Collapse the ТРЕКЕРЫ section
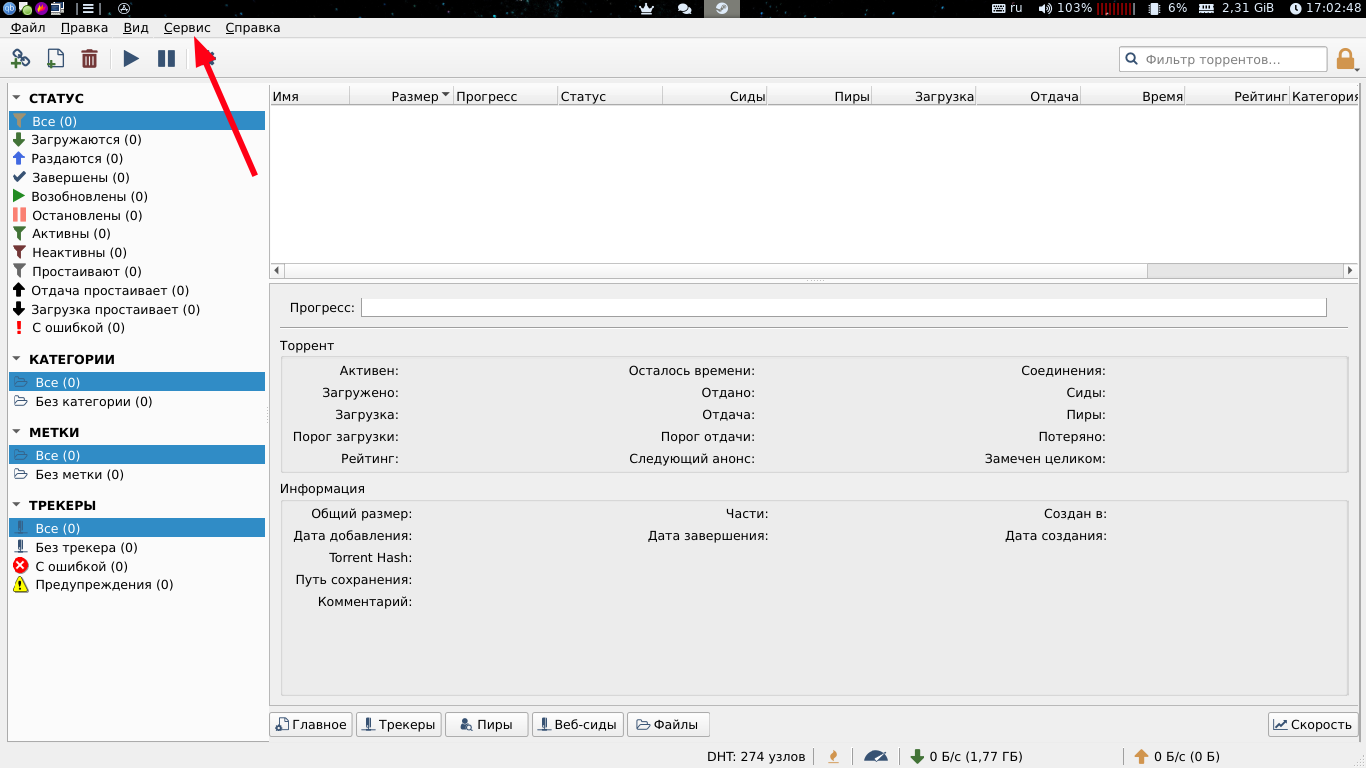Viewport: 1366px width, 768px height. (16, 505)
